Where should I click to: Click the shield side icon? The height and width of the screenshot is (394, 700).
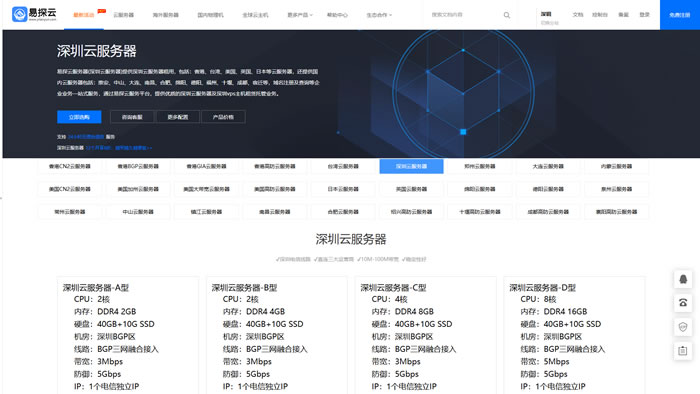pos(683,327)
